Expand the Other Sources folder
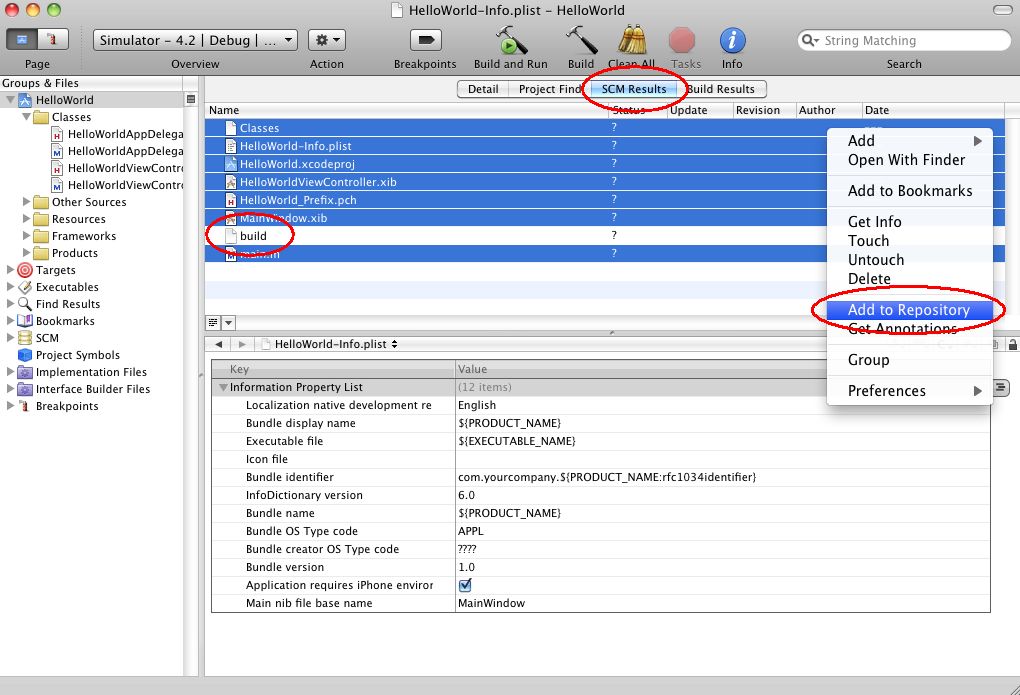1020x695 pixels. 26,202
